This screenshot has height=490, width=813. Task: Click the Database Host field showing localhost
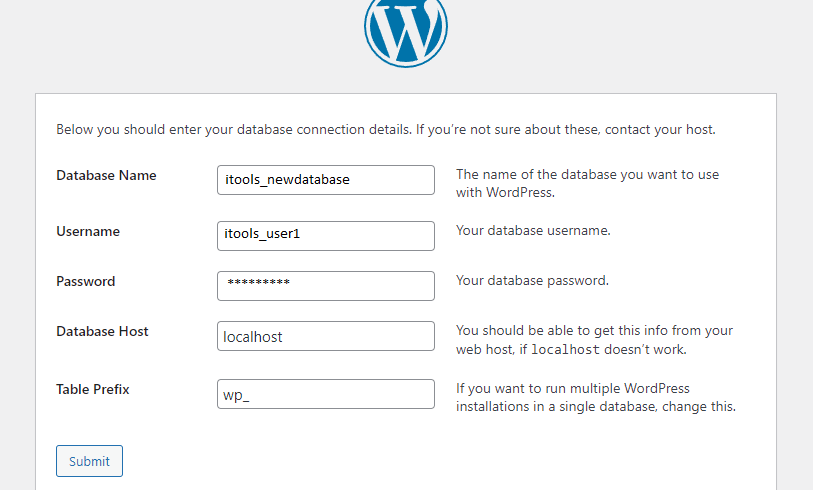[x=326, y=336]
